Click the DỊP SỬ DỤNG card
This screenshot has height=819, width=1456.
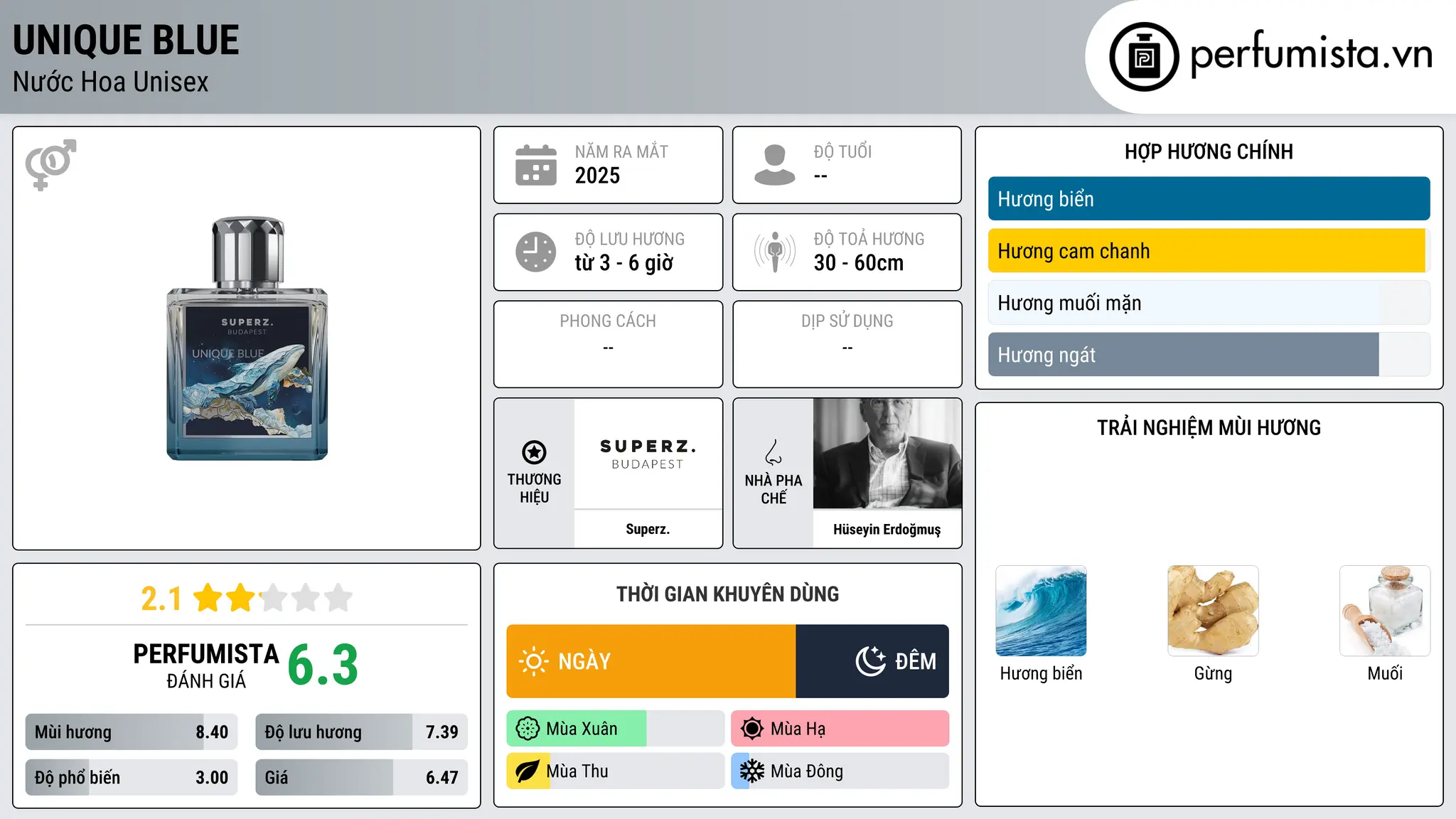tap(847, 344)
